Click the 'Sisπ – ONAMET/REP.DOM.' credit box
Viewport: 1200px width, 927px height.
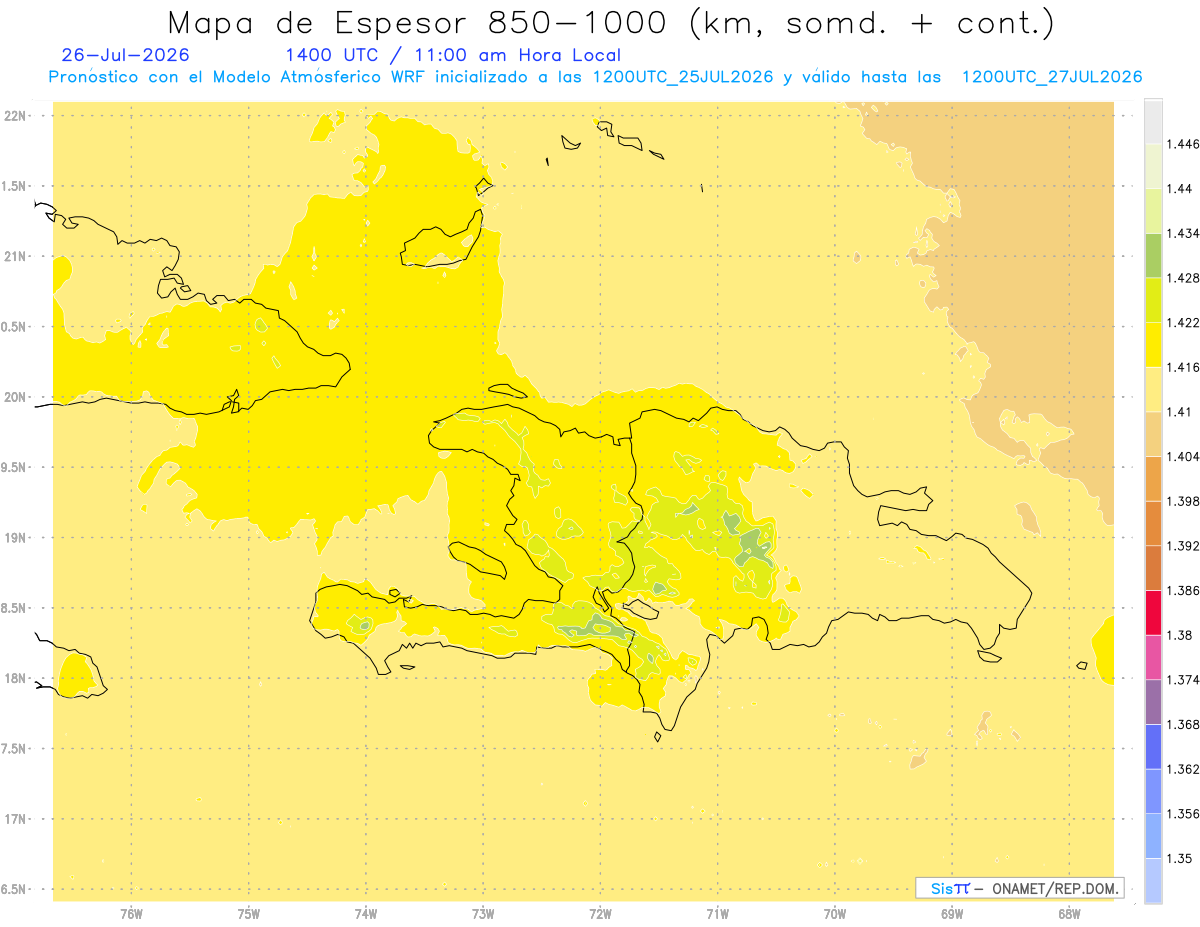[1020, 888]
